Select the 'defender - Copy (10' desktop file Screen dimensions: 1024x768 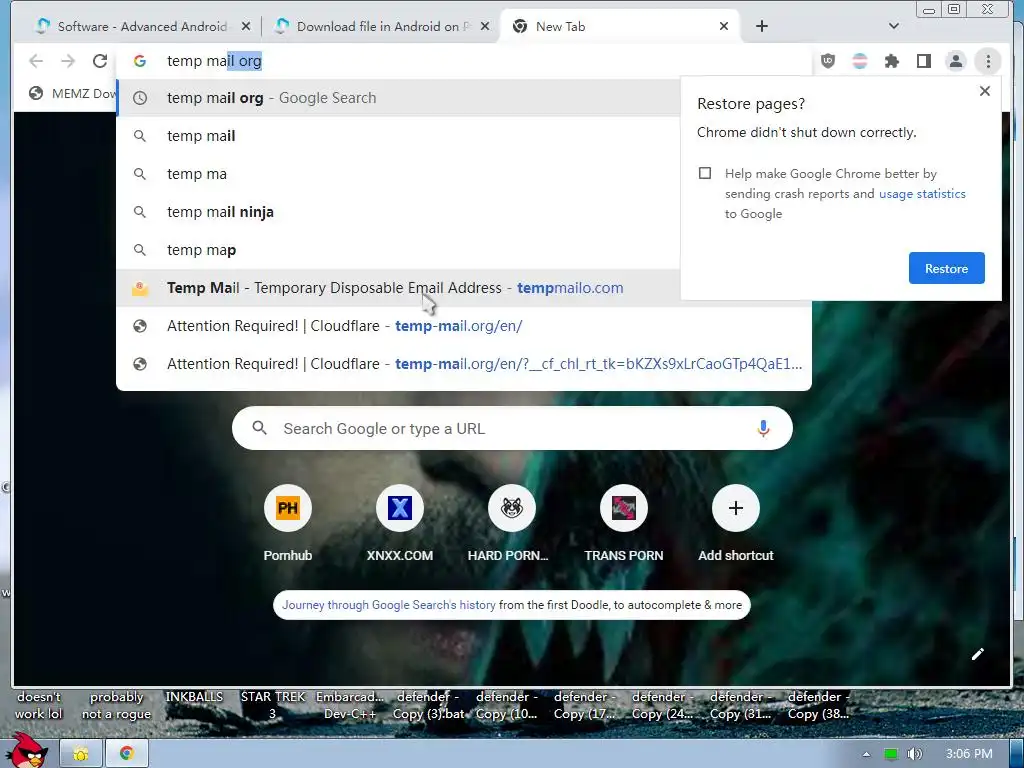click(507, 705)
